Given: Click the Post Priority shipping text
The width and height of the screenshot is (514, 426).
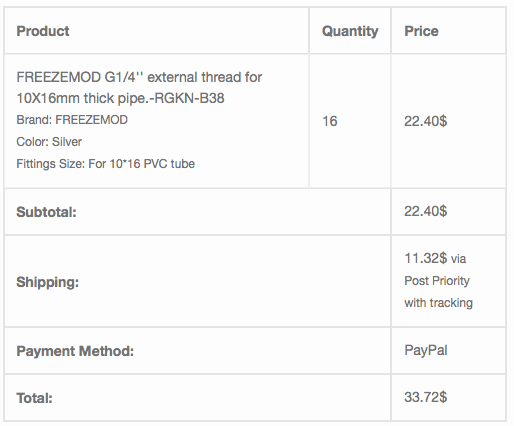Looking at the screenshot, I should [437, 281].
